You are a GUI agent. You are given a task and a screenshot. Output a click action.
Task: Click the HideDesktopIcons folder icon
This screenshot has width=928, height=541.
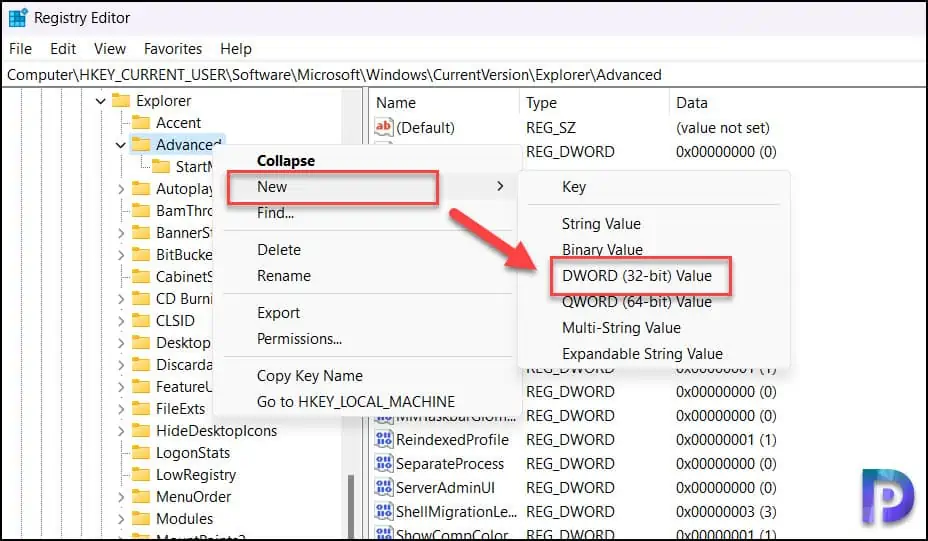(x=141, y=430)
